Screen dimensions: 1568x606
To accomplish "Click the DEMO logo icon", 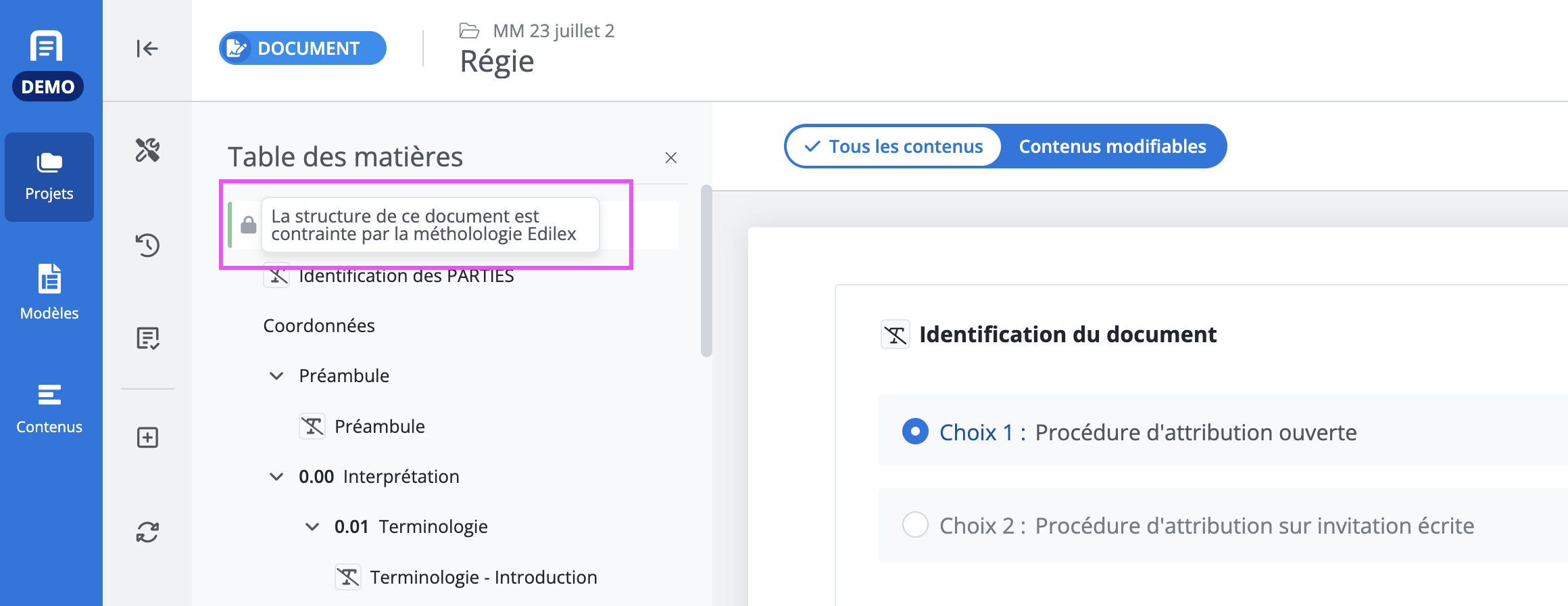I will coord(47,66).
